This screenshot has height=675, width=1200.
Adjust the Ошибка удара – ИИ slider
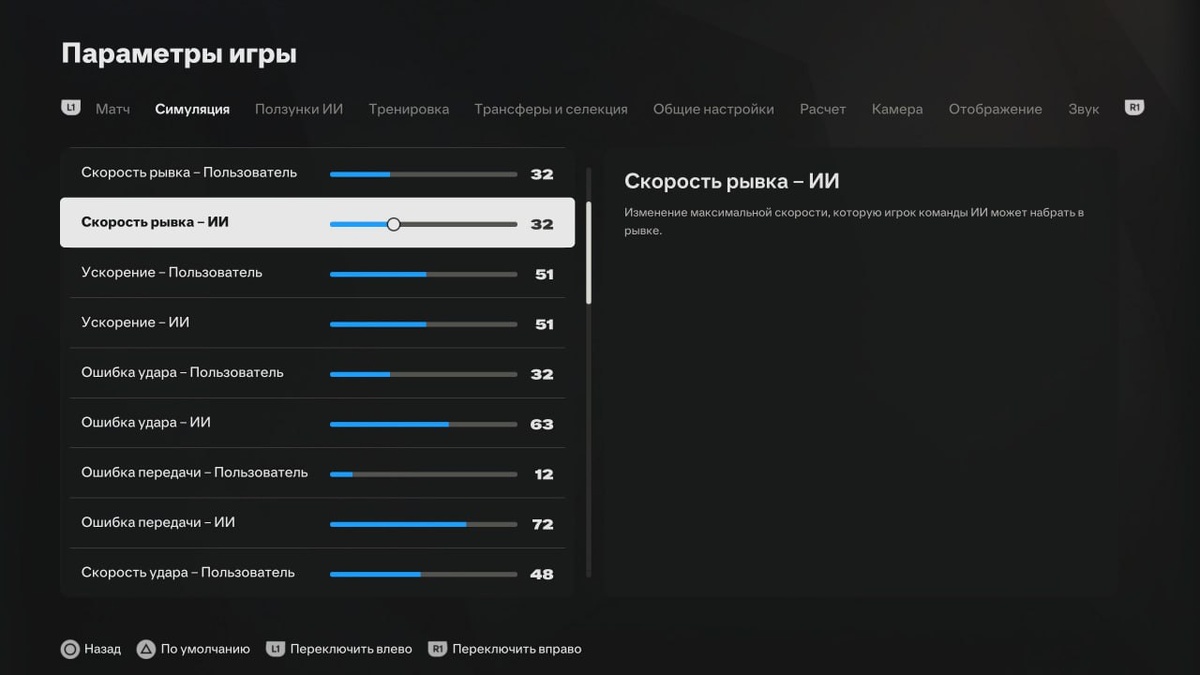point(424,424)
